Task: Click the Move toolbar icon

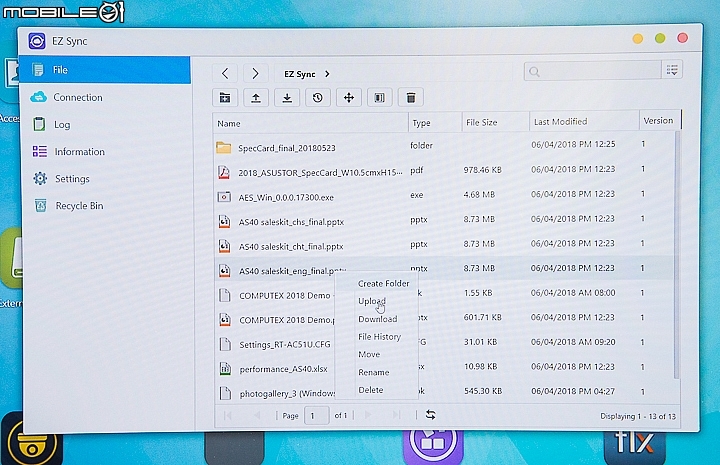Action: pos(349,97)
